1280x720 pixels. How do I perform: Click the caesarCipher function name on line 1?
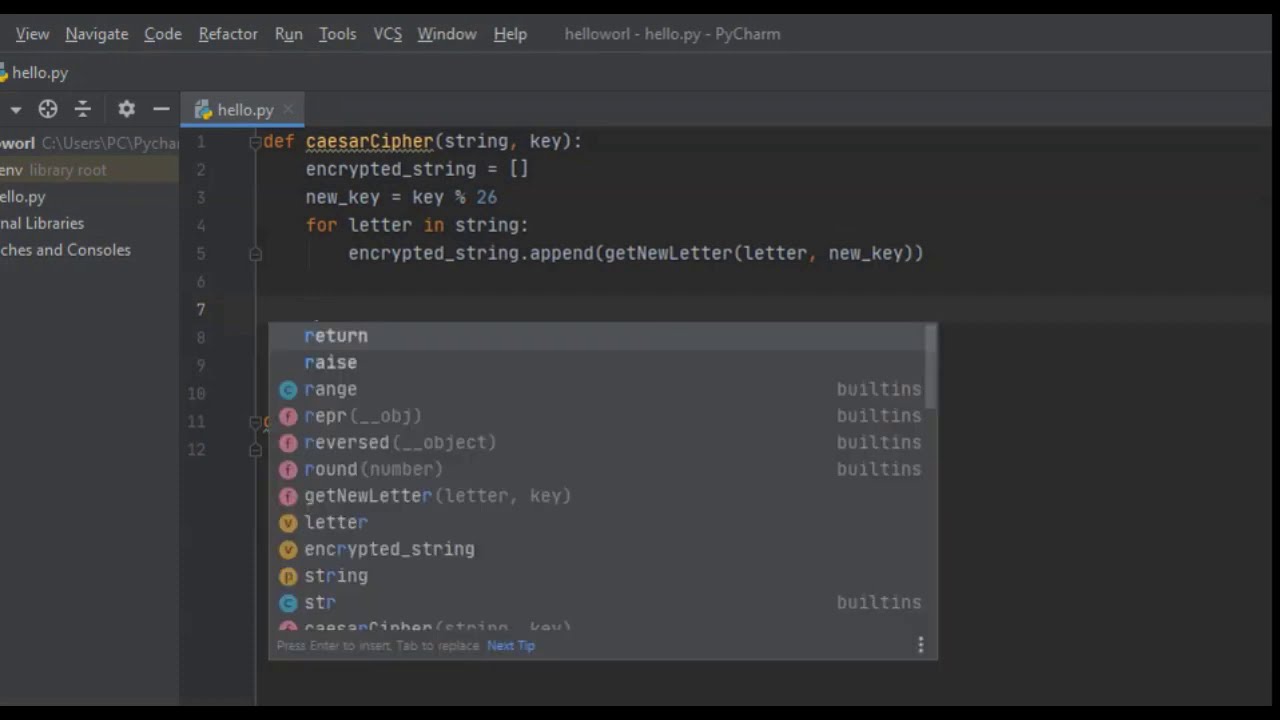369,142
